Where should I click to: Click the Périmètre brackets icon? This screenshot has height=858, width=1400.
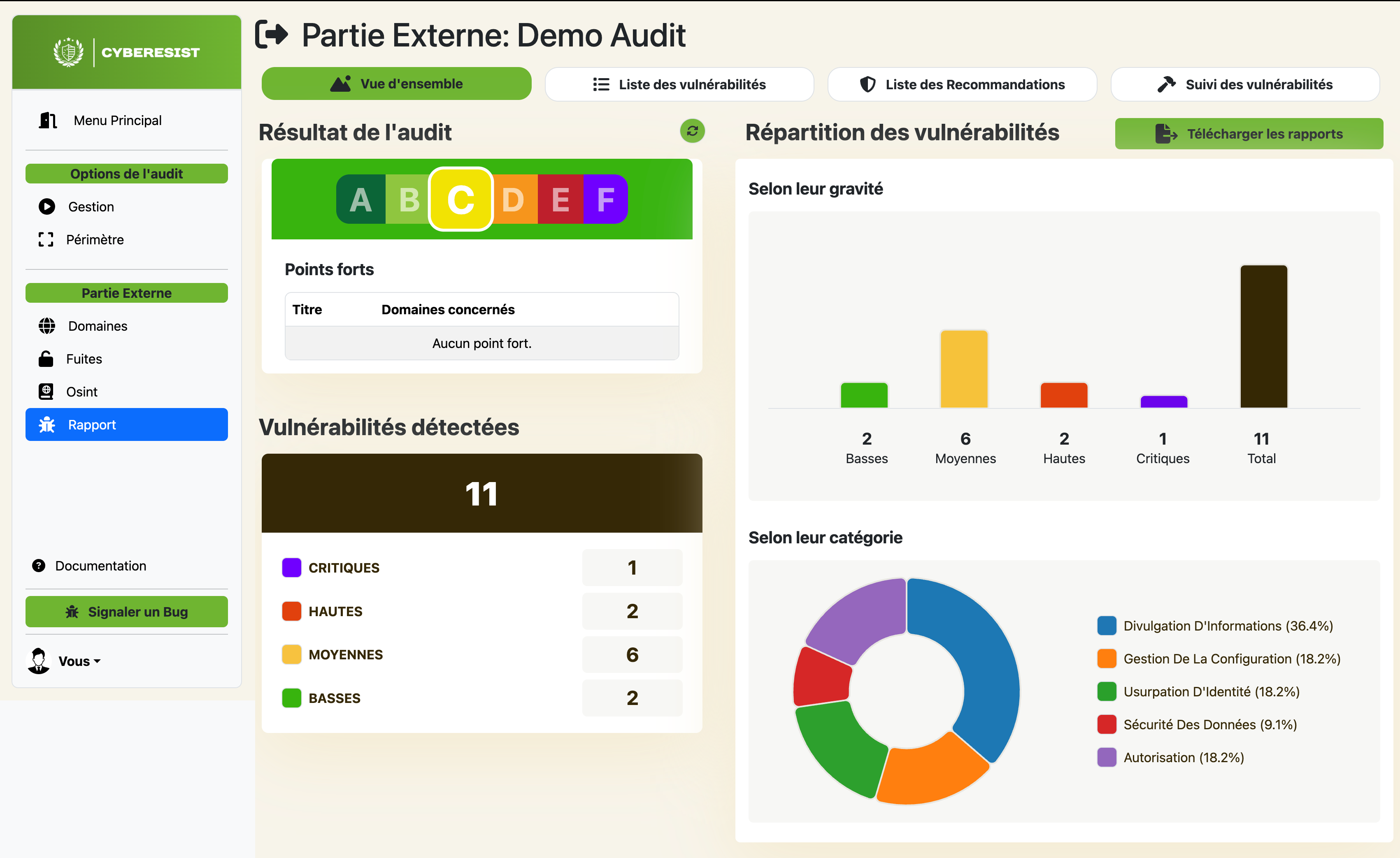[45, 240]
